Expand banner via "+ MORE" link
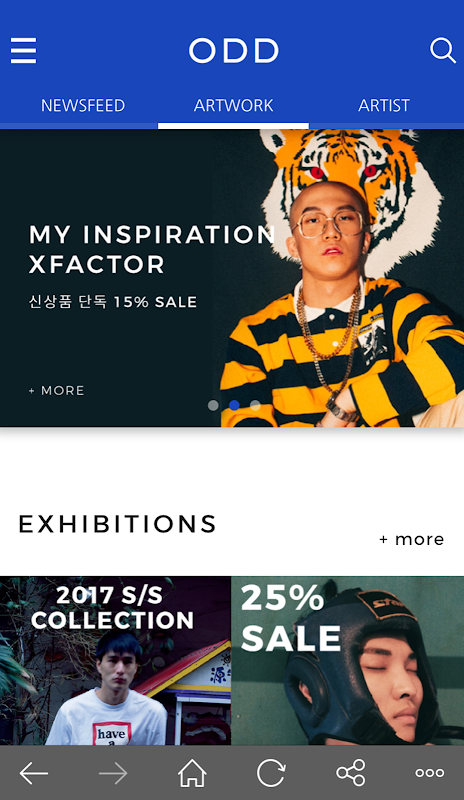Screen dimensions: 464x800 [x=57, y=390]
